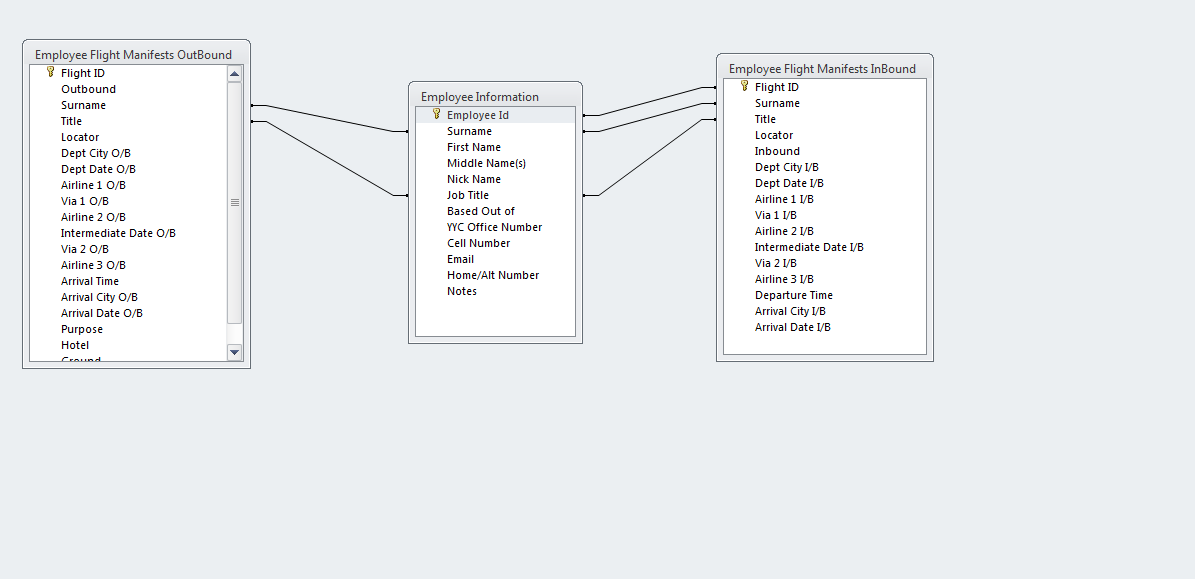1195x579 pixels.
Task: Select the Based Out of field
Action: point(481,211)
